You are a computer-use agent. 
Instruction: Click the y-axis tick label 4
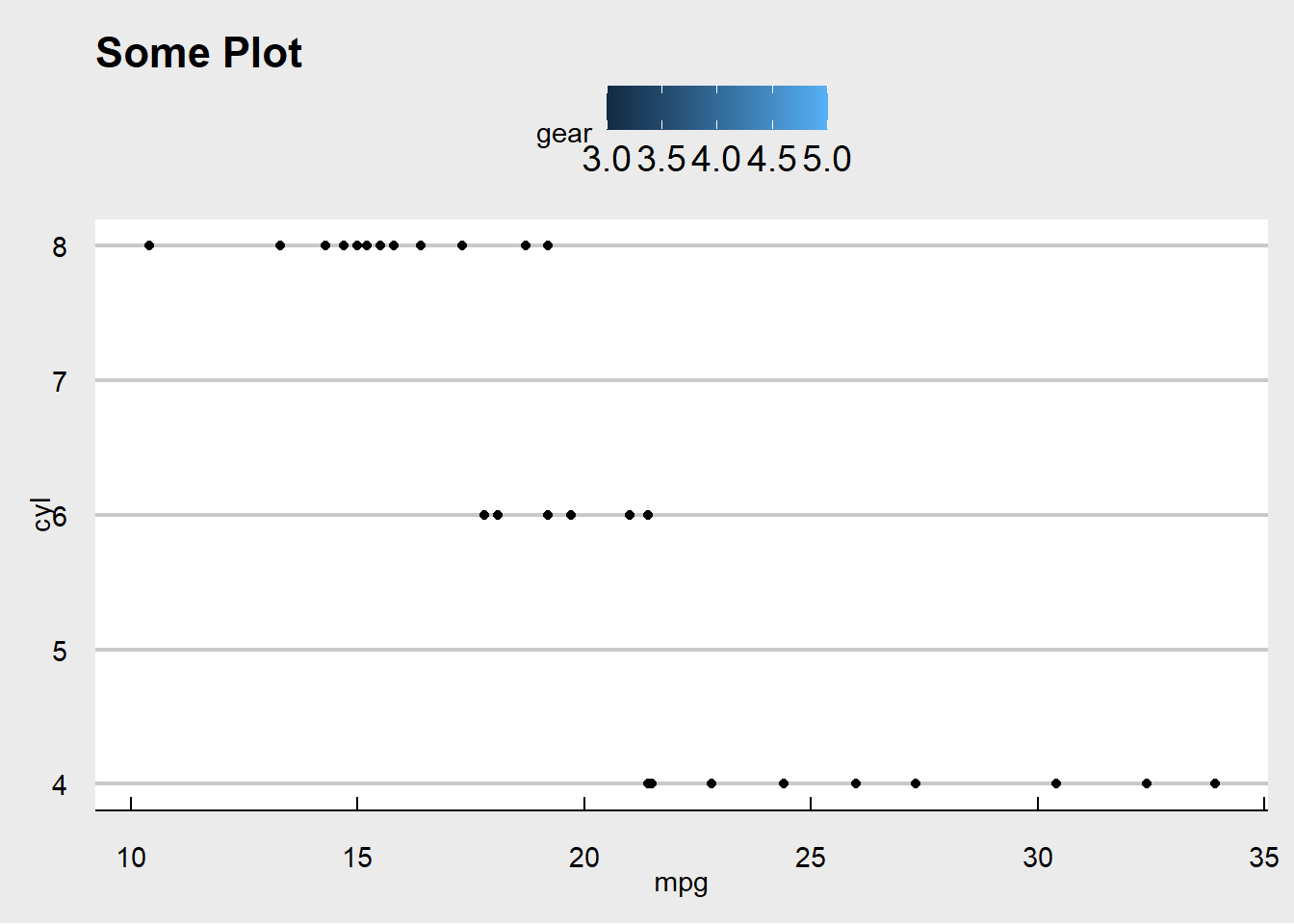(x=60, y=785)
